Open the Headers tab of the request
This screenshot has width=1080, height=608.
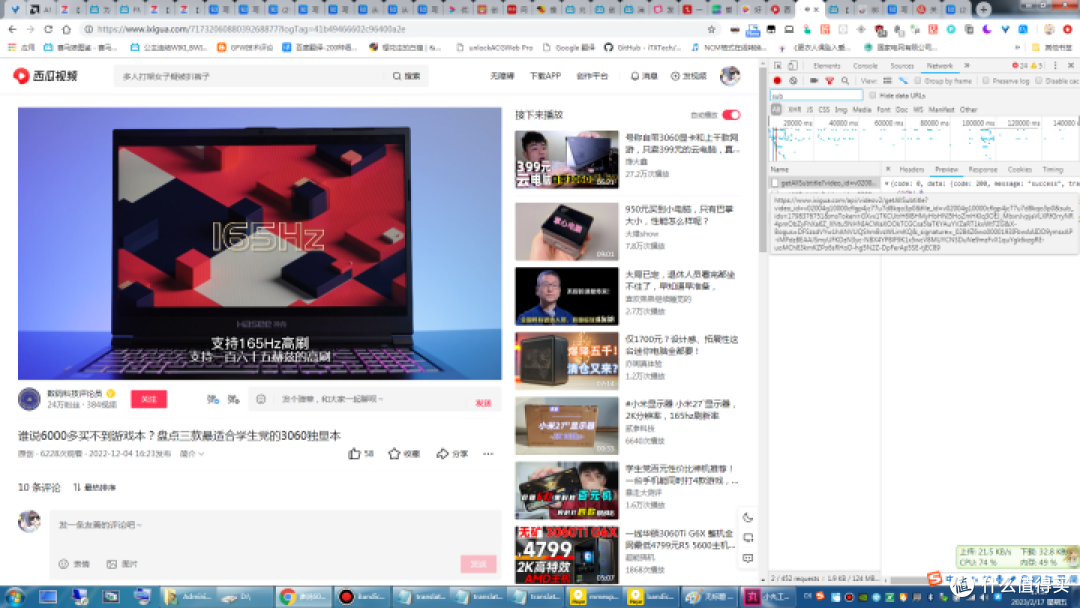point(911,169)
